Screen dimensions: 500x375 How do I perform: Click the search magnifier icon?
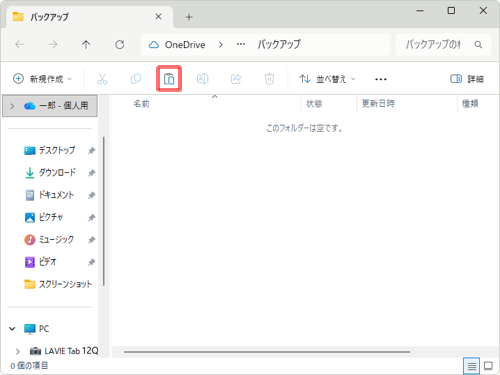point(478,44)
